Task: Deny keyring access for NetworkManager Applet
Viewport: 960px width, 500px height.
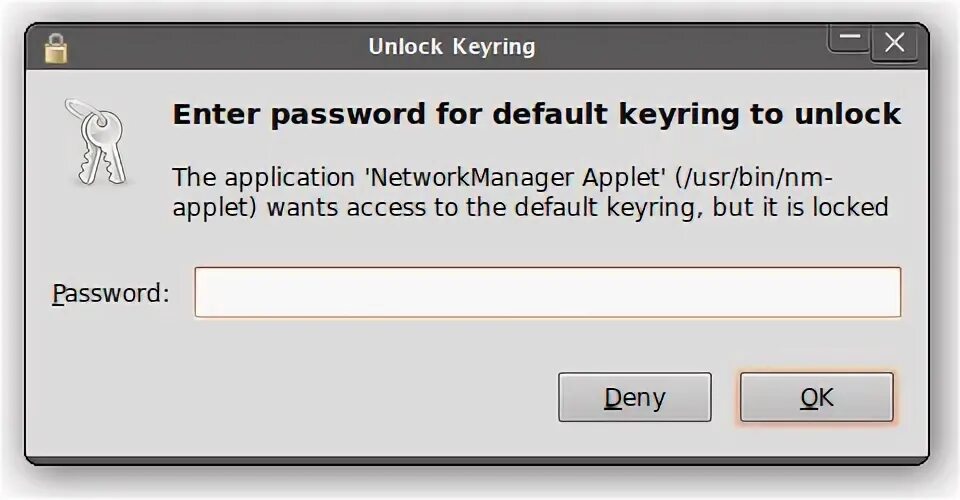Action: coord(634,398)
